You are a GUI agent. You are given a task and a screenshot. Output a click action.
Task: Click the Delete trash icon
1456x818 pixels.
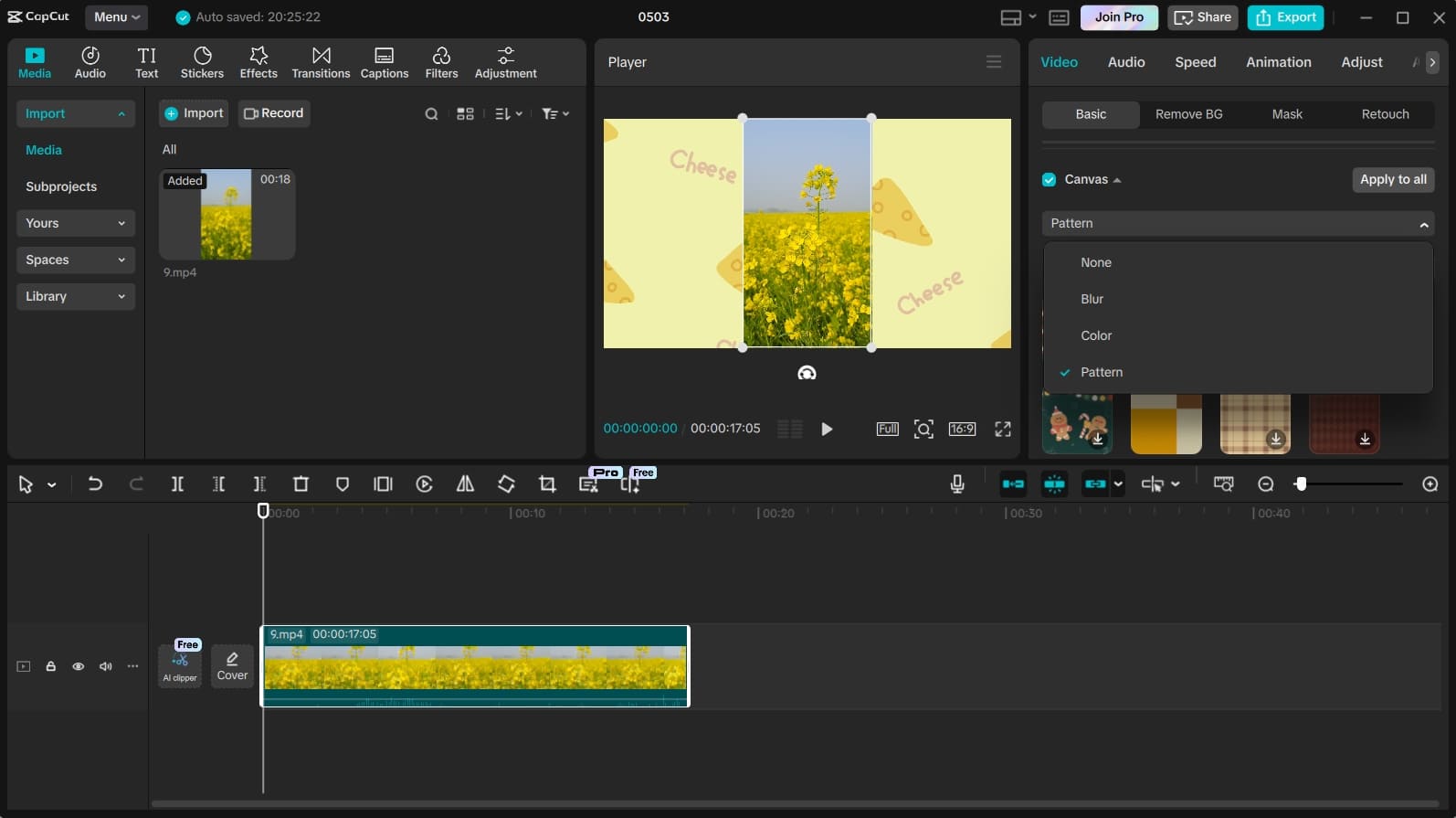[301, 484]
